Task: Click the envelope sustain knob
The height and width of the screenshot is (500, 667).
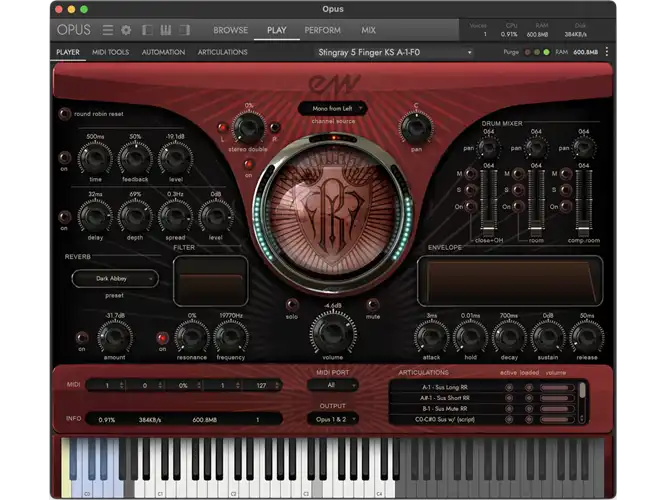Action: coord(548,337)
